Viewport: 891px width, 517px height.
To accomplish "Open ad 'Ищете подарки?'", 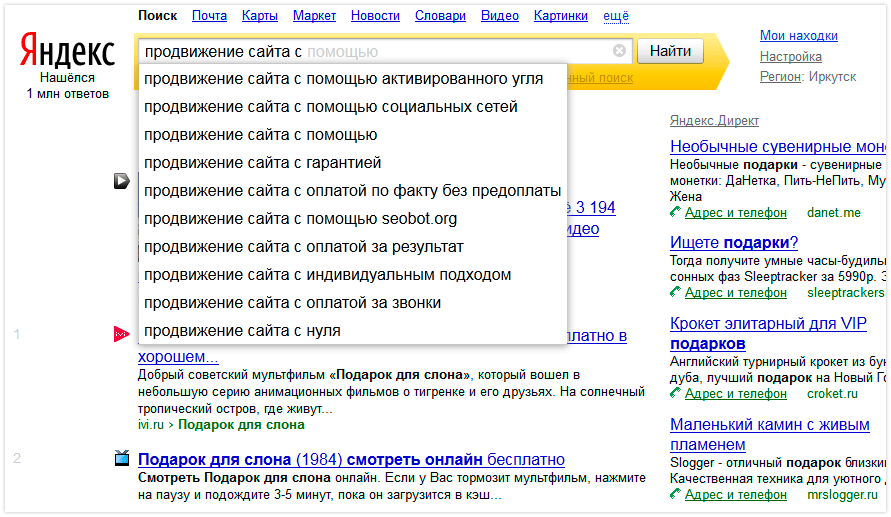I will [734, 243].
